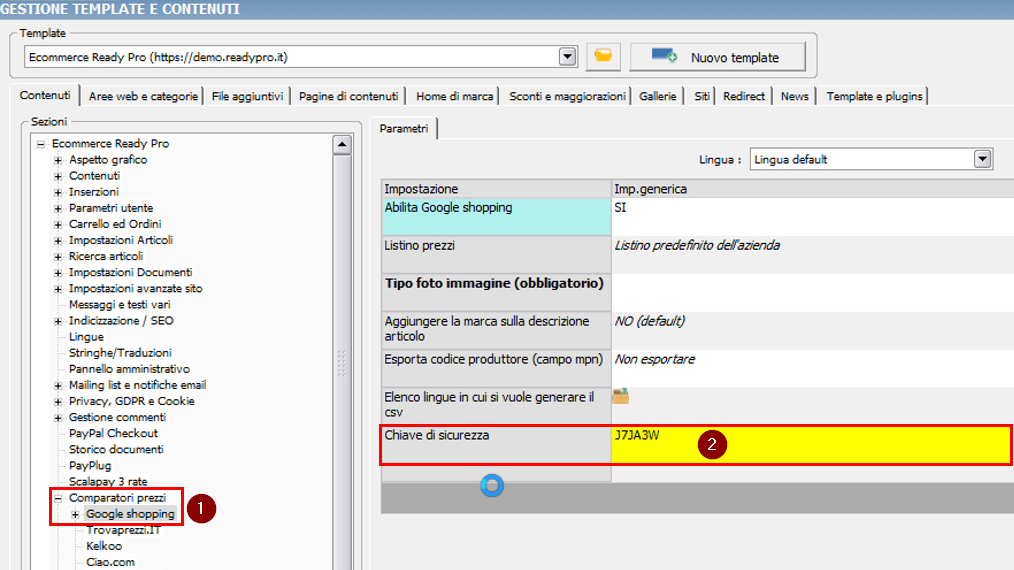
Task: Expand Indicizzazione / SEO node
Action: click(x=58, y=321)
